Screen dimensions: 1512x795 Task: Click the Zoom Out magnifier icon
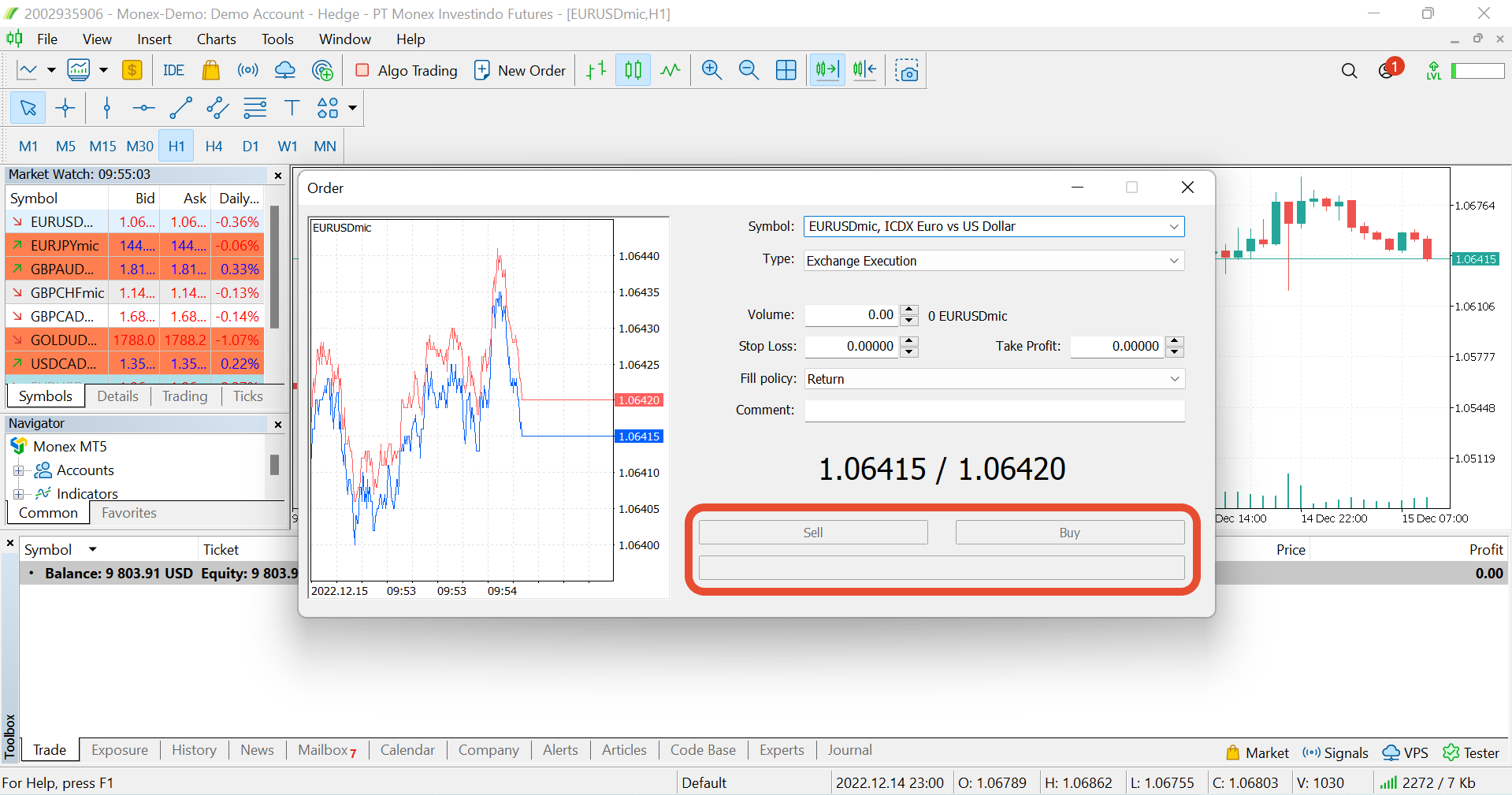pyautogui.click(x=749, y=70)
